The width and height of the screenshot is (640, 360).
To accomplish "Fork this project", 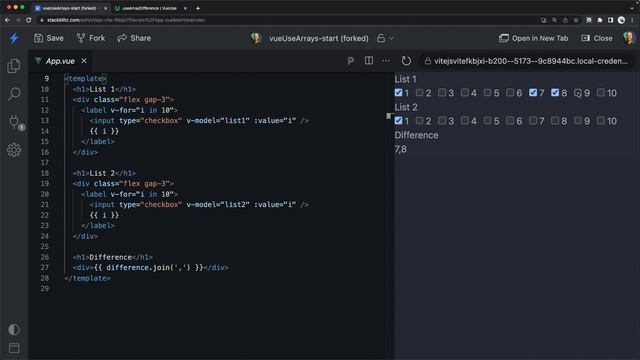I will 91,38.
